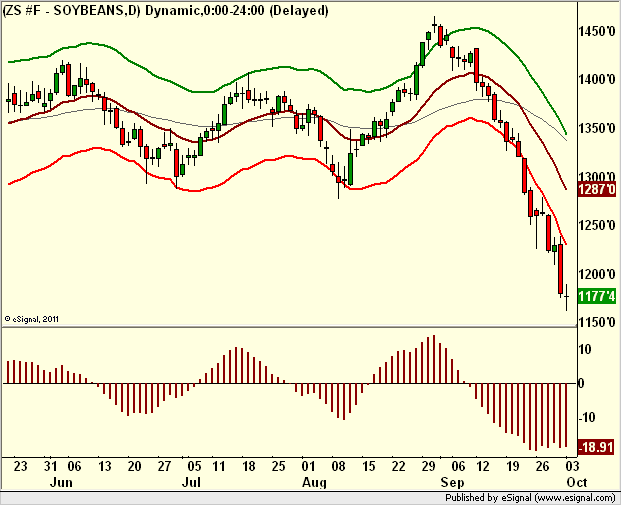Click the last histogram bar on the right
This screenshot has height=505, width=621.
[566, 415]
